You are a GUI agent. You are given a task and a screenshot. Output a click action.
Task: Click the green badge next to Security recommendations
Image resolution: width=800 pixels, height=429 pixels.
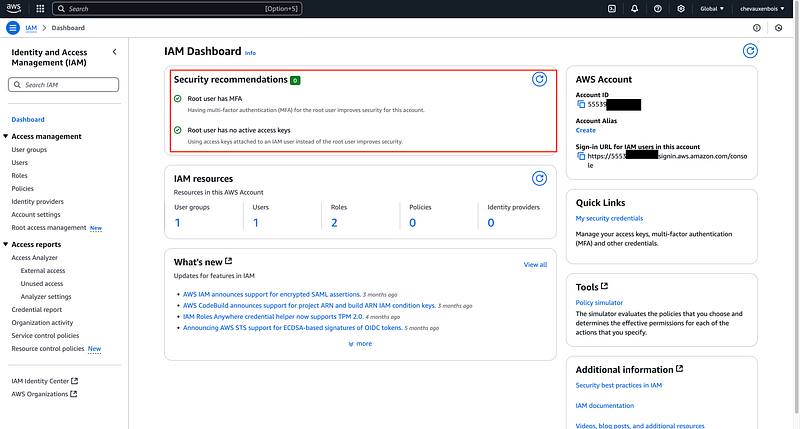pos(295,80)
